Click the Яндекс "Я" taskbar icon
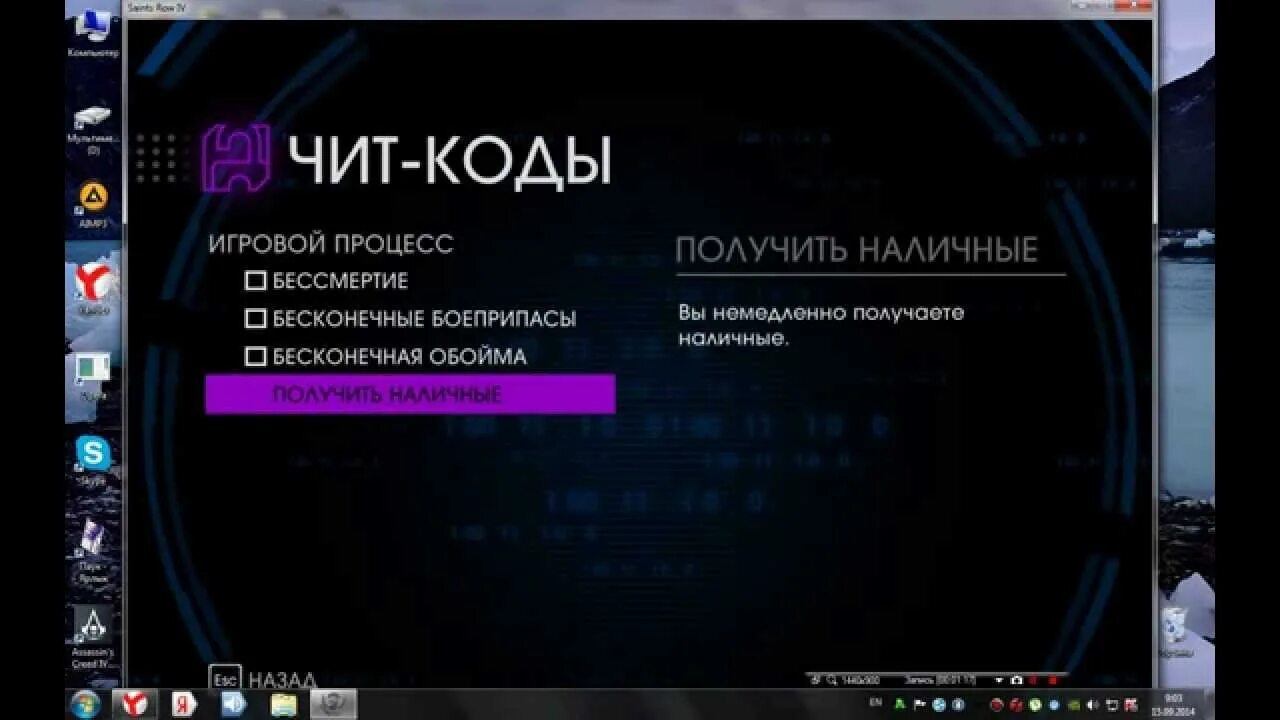1280x720 pixels. coord(184,704)
